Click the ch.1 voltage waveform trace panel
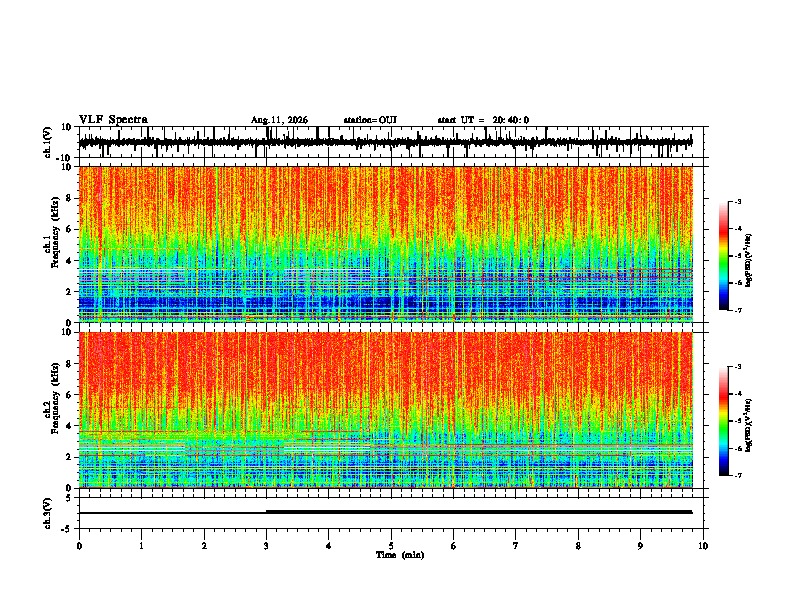 pos(391,142)
